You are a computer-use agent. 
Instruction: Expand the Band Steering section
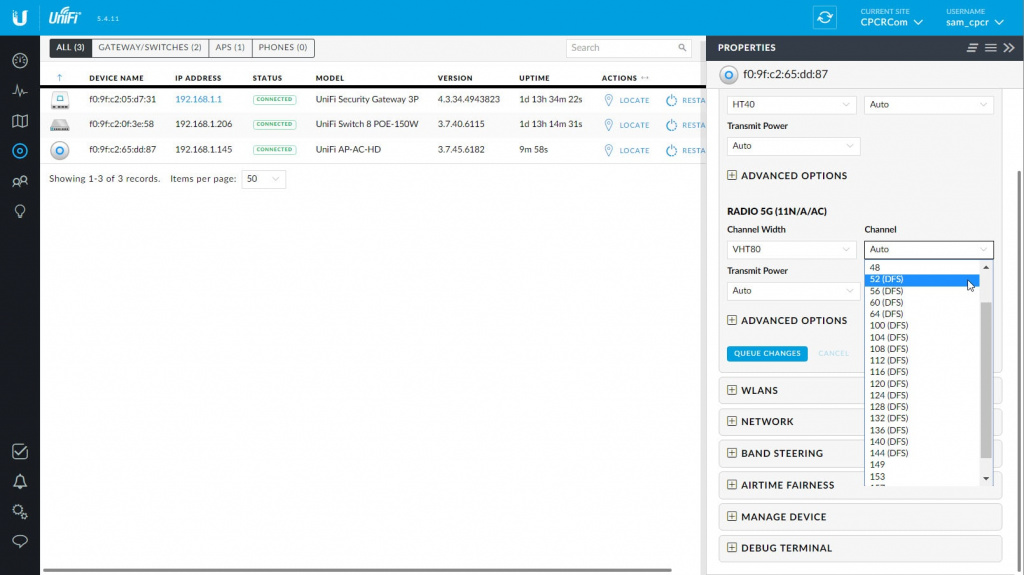[781, 453]
